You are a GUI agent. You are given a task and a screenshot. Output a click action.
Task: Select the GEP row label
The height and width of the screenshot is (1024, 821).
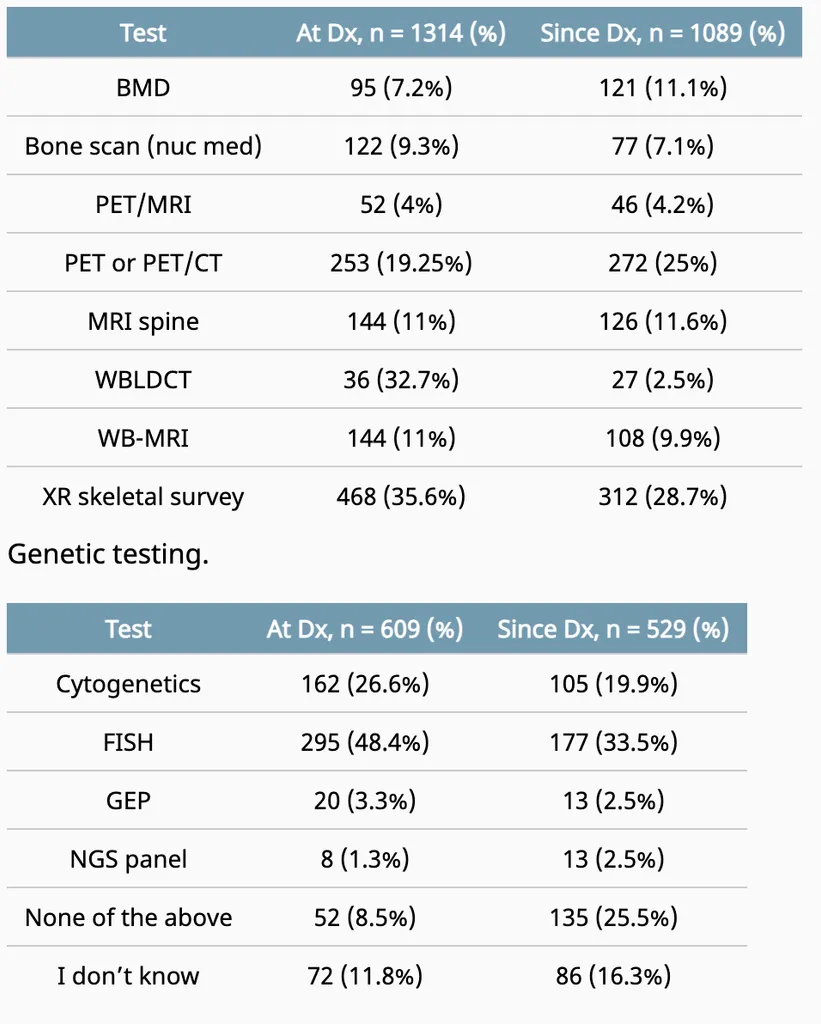128,801
